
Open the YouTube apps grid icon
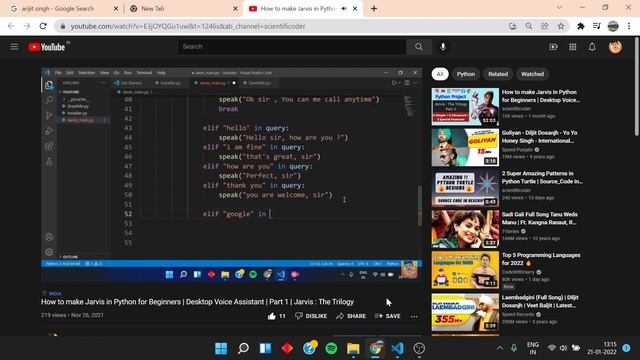[573, 47]
